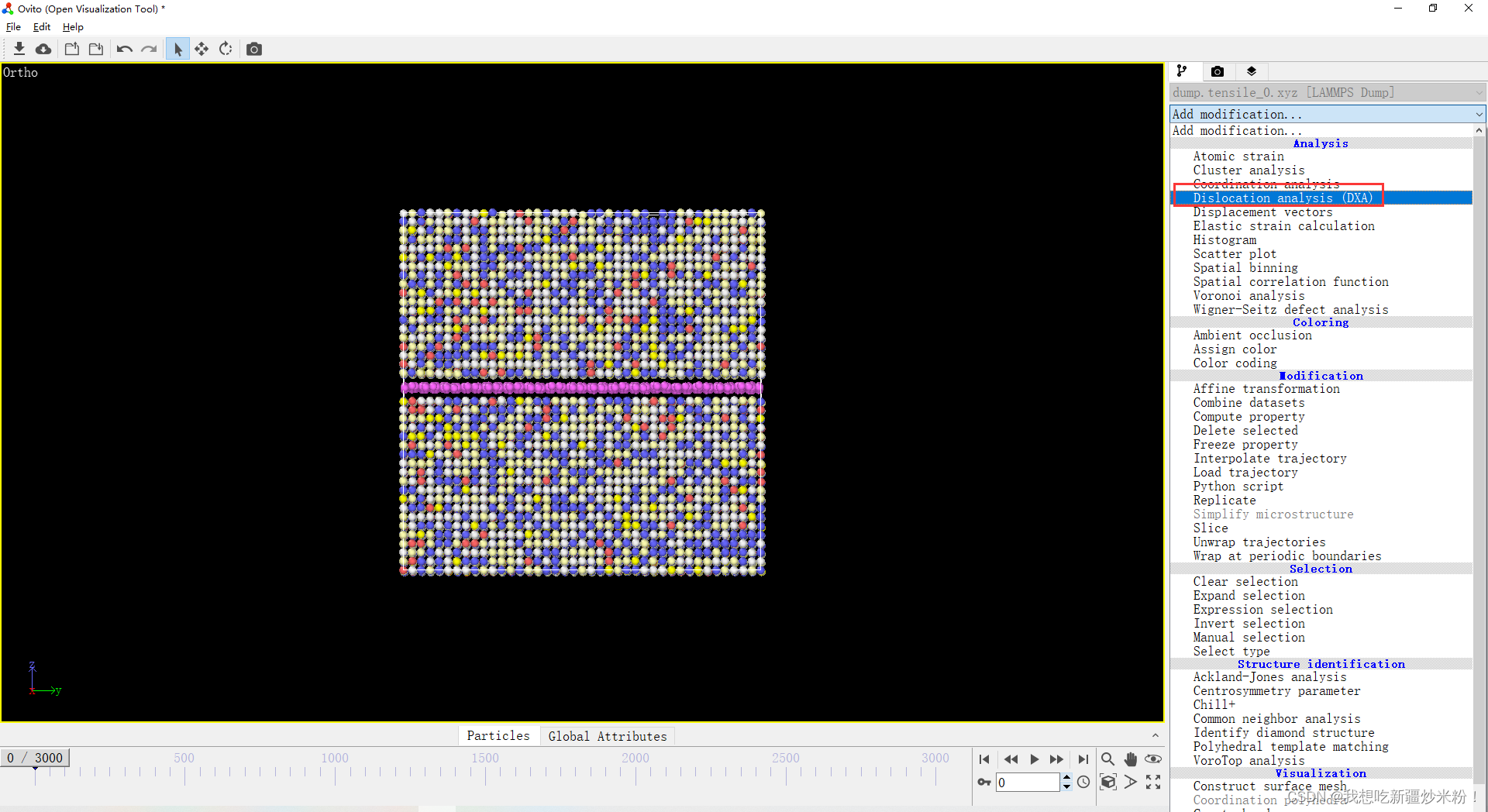Open the Edit menu
Screen dimensions: 1488x812
coord(41,26)
